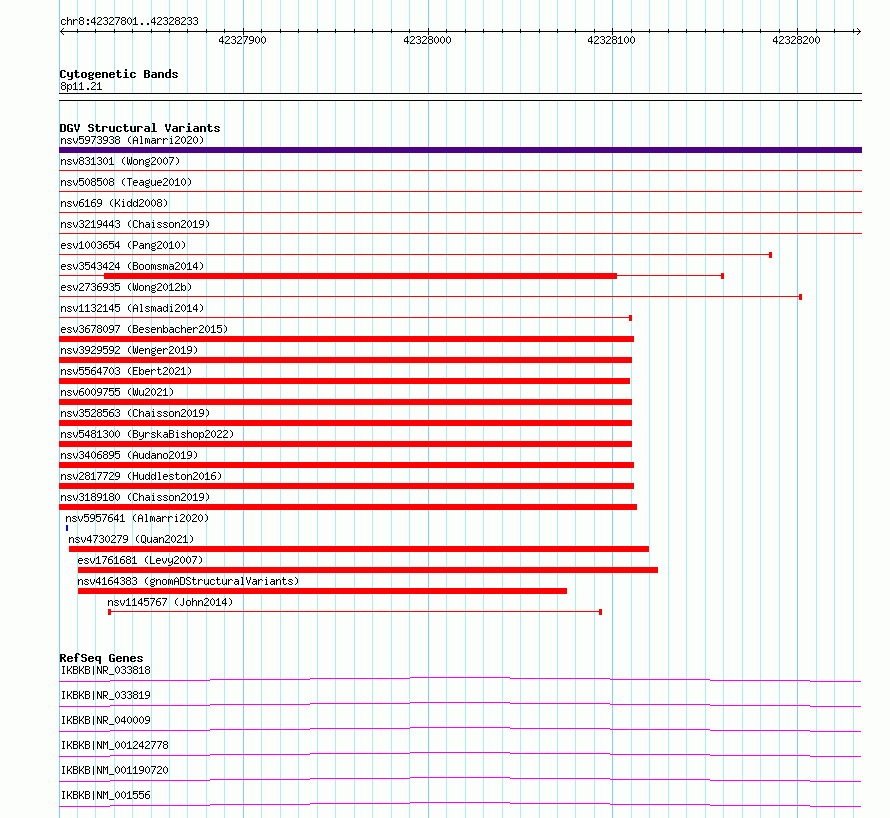The height and width of the screenshot is (818, 890).
Task: Open the nsv4730279 (Quan2021) label
Action: [x=131, y=539]
